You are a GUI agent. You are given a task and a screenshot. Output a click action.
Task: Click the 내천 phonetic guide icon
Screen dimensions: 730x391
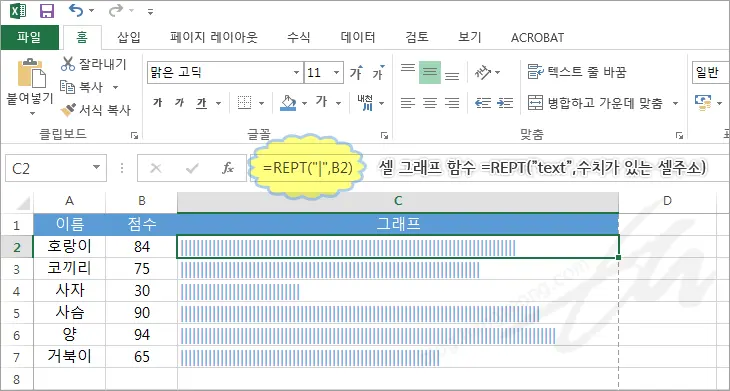point(365,103)
